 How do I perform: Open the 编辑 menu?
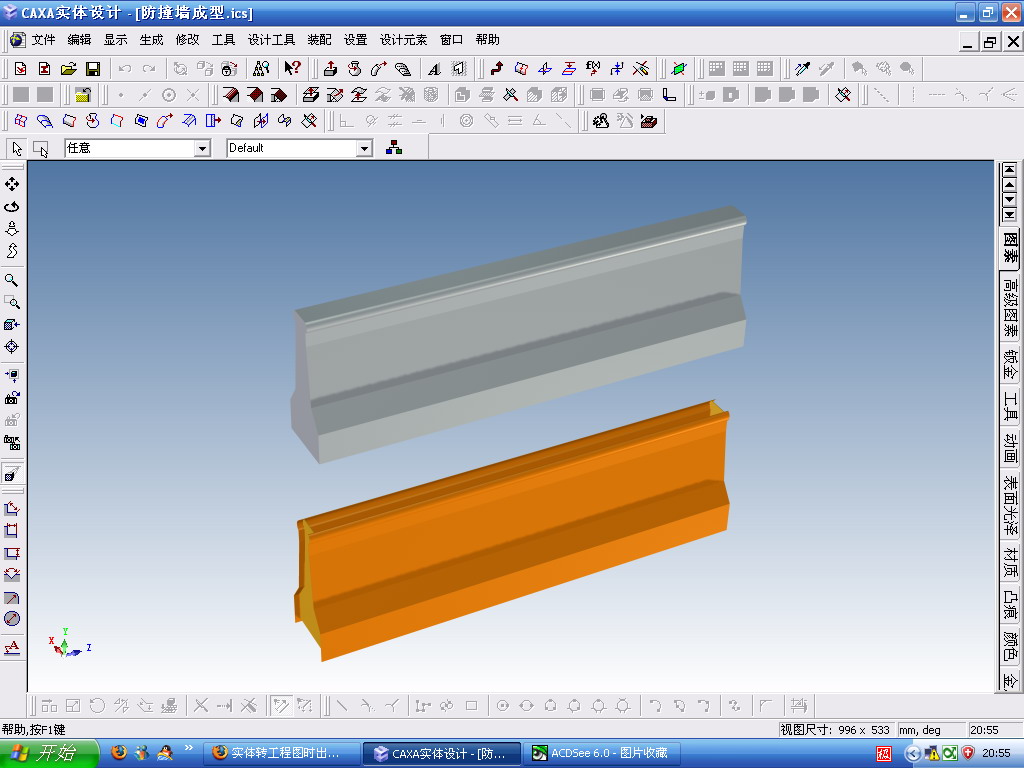(x=79, y=40)
